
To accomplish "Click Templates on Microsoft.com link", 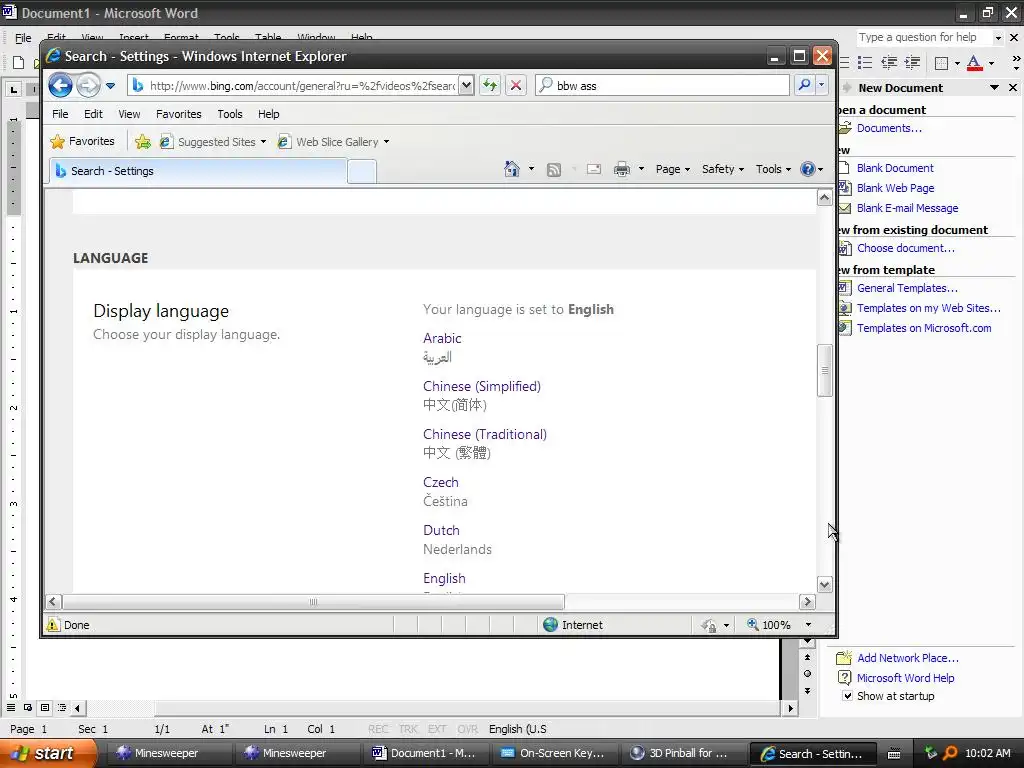I will [x=924, y=328].
